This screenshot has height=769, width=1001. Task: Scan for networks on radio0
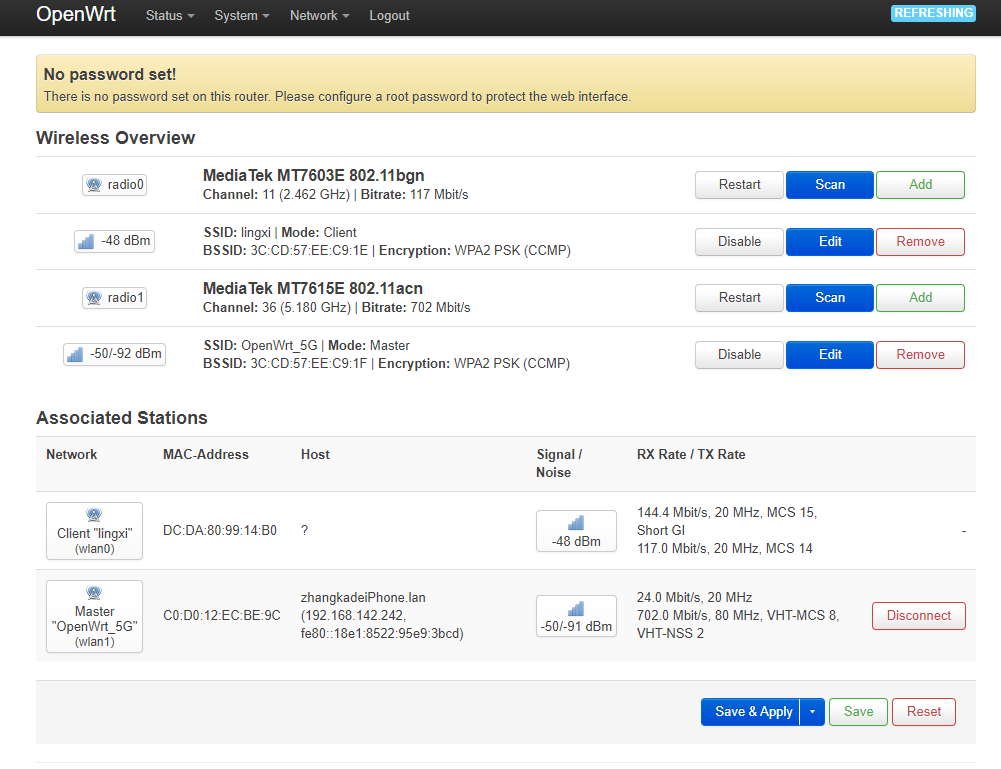tap(829, 185)
